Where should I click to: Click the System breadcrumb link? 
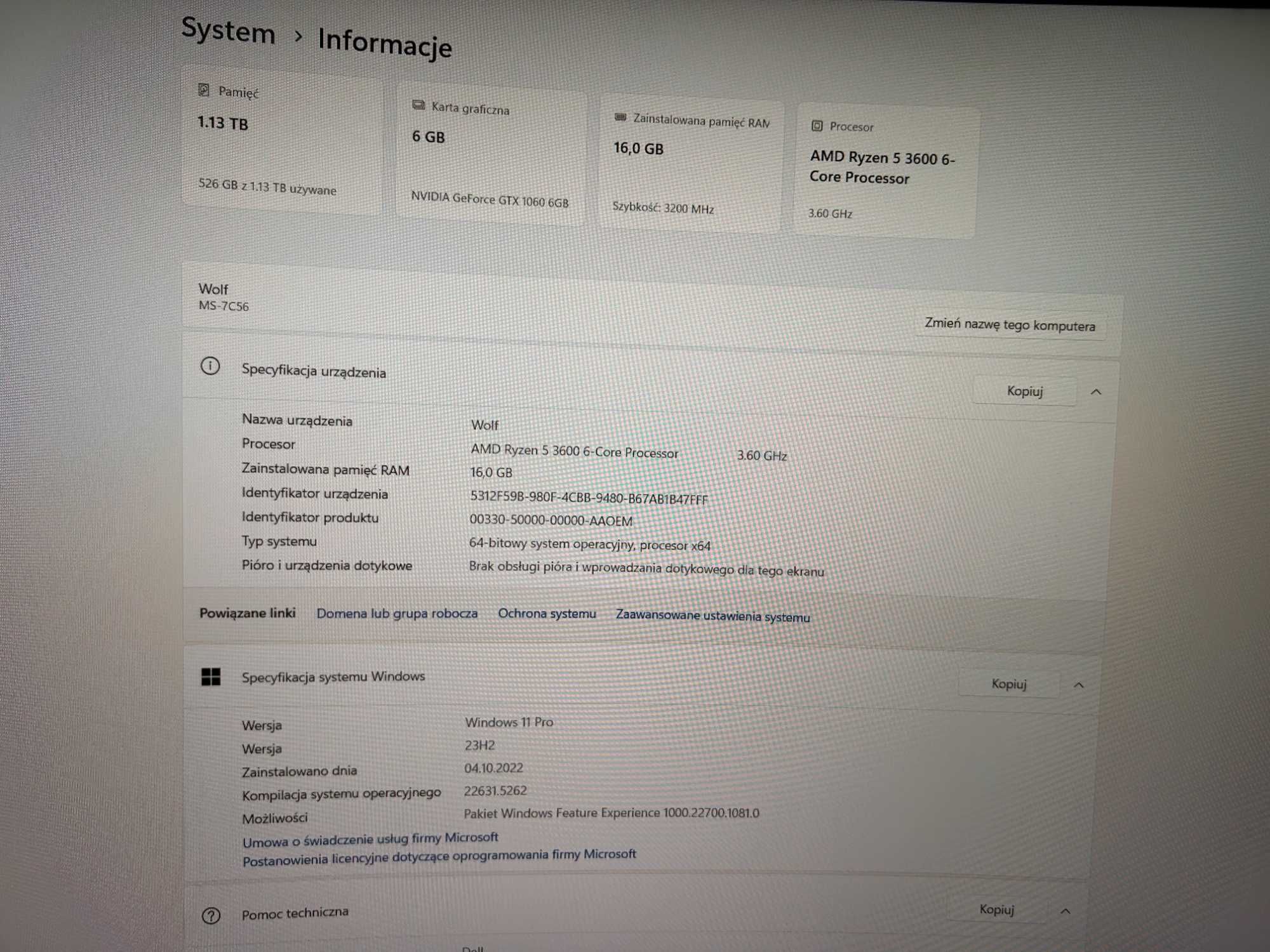coord(229,30)
